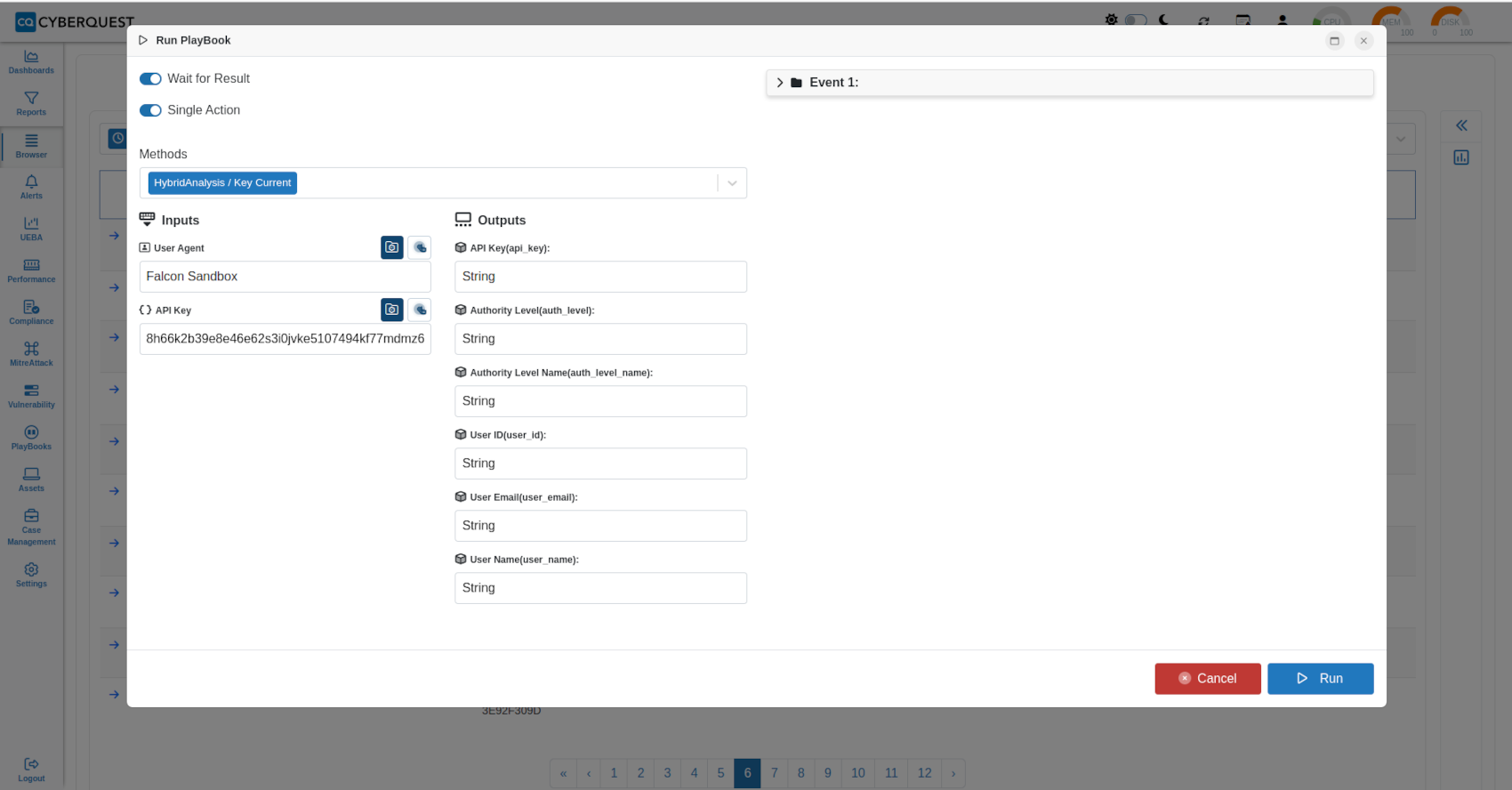This screenshot has height=790, width=1512.
Task: Click the Logout icon in sidebar
Action: click(31, 764)
